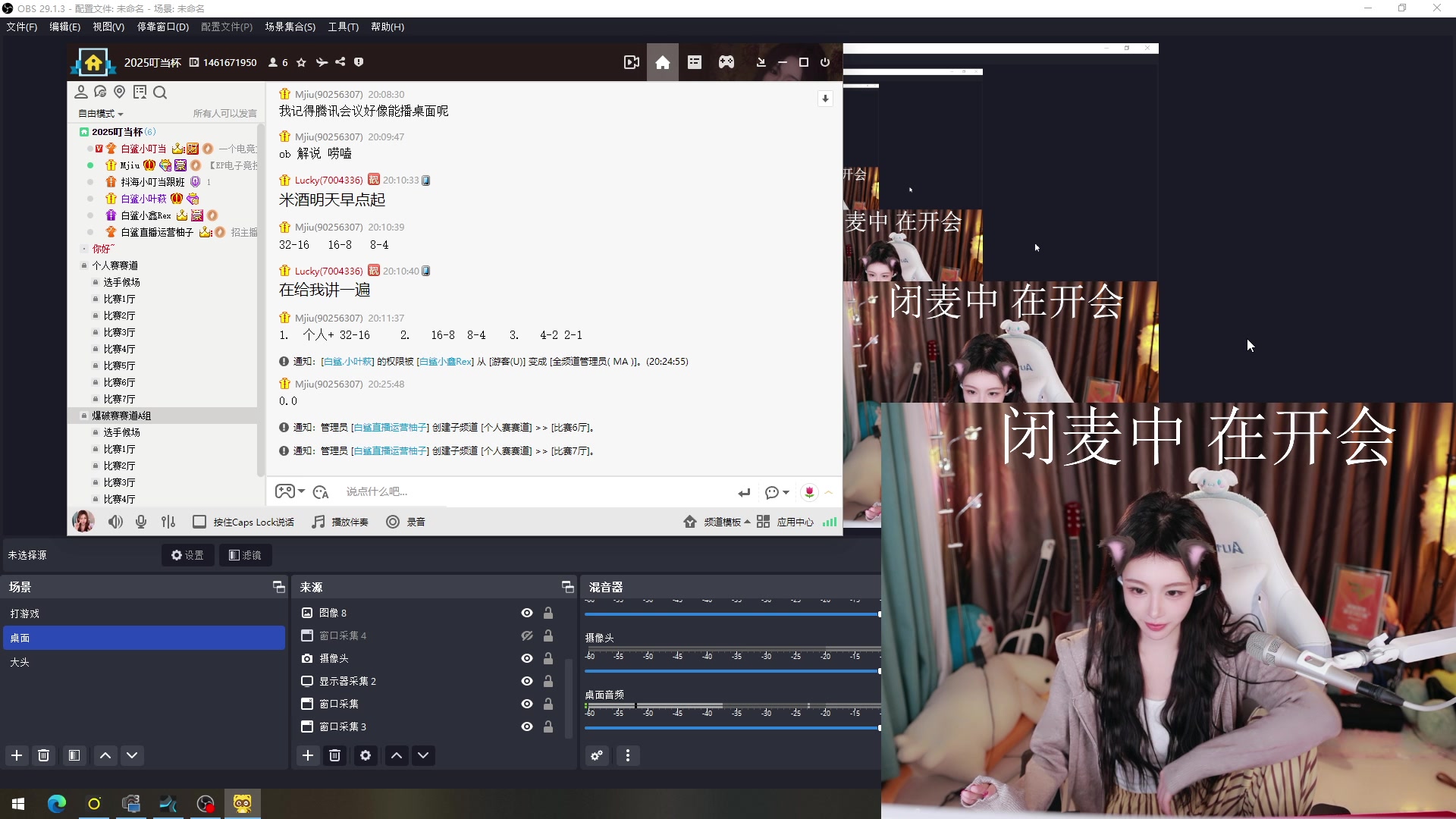This screenshot has height=819, width=1456.
Task: Open the 工具(T) menu
Action: tap(343, 27)
